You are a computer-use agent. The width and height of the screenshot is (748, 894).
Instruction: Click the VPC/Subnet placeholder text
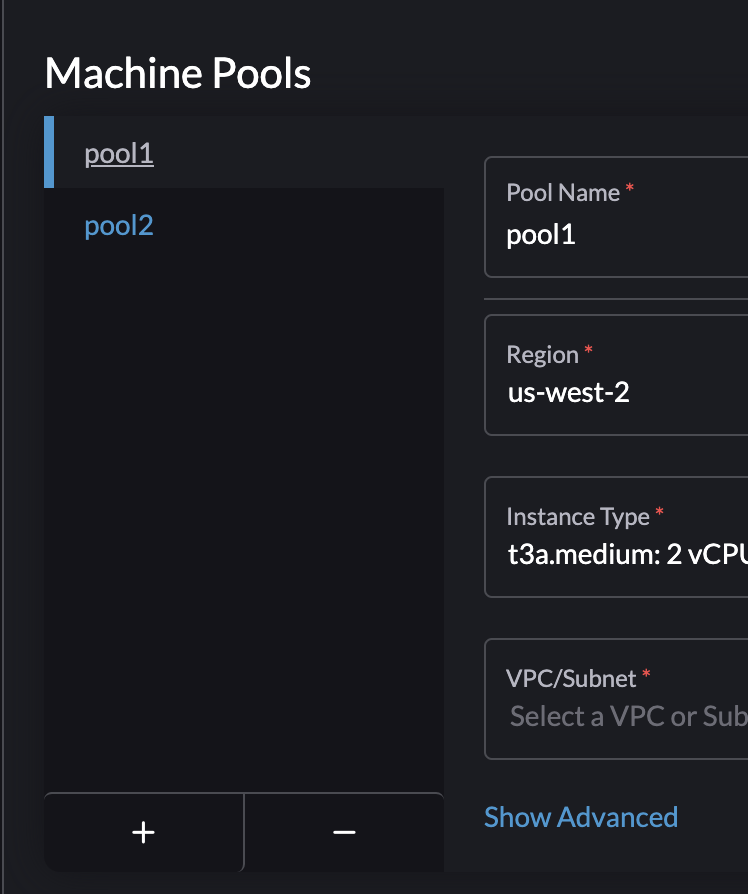point(620,716)
